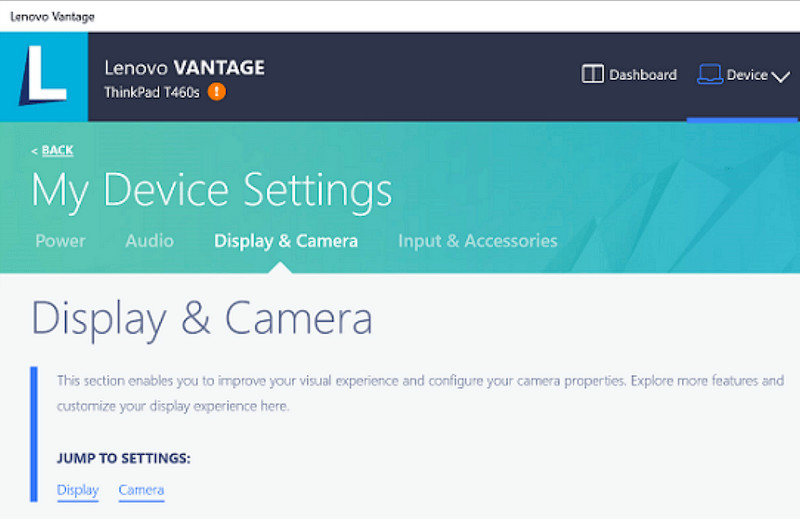Click the section description paragraph text

tap(420, 393)
